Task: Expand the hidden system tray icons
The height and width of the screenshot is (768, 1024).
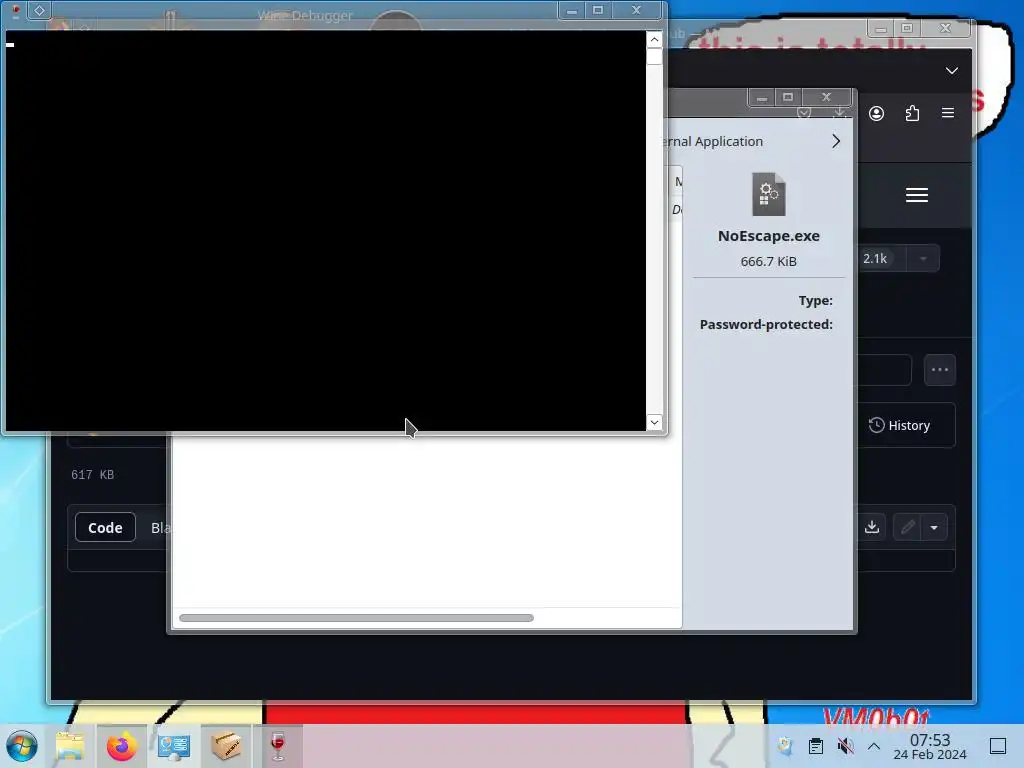Action: [874, 746]
